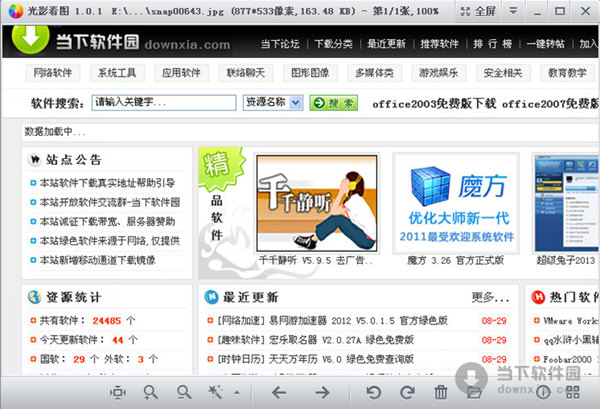This screenshot has width=600, height=409.
Task: Open 一键转帖 in the top navigation
Action: (546, 44)
